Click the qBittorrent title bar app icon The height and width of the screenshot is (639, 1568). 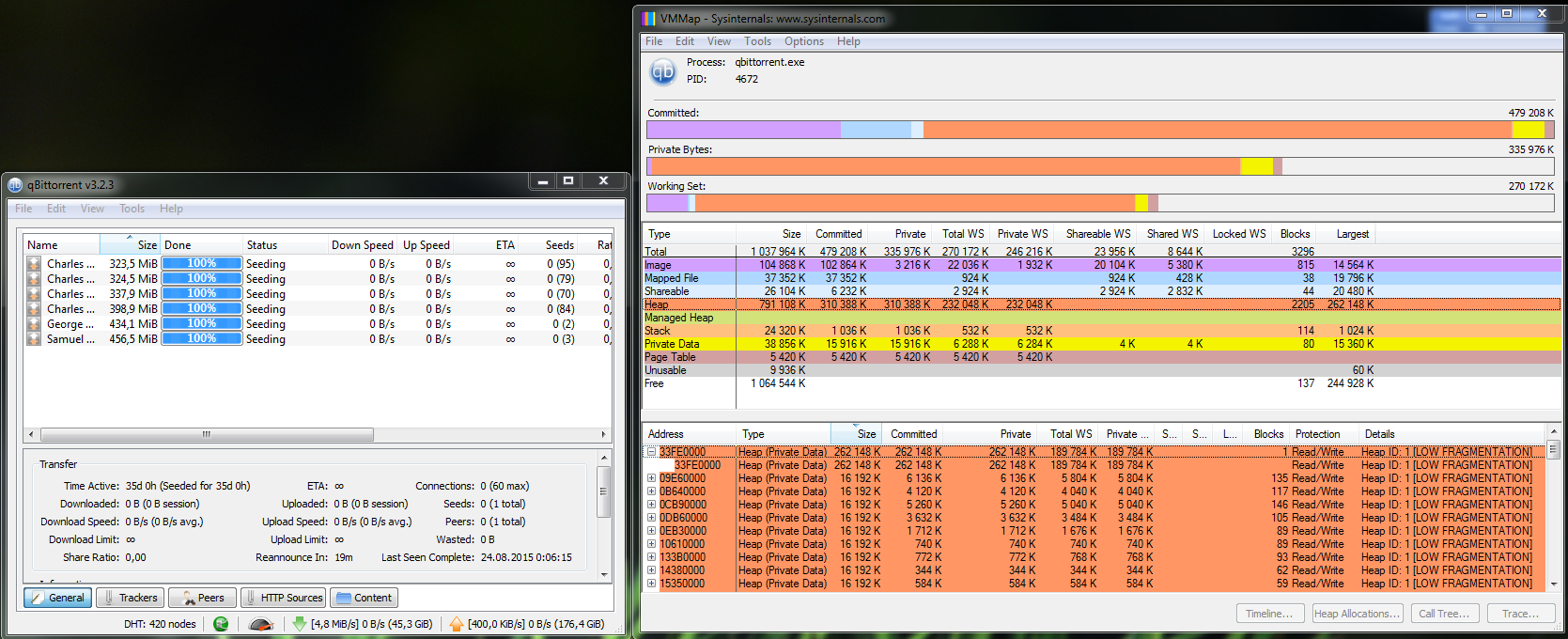tap(15, 185)
